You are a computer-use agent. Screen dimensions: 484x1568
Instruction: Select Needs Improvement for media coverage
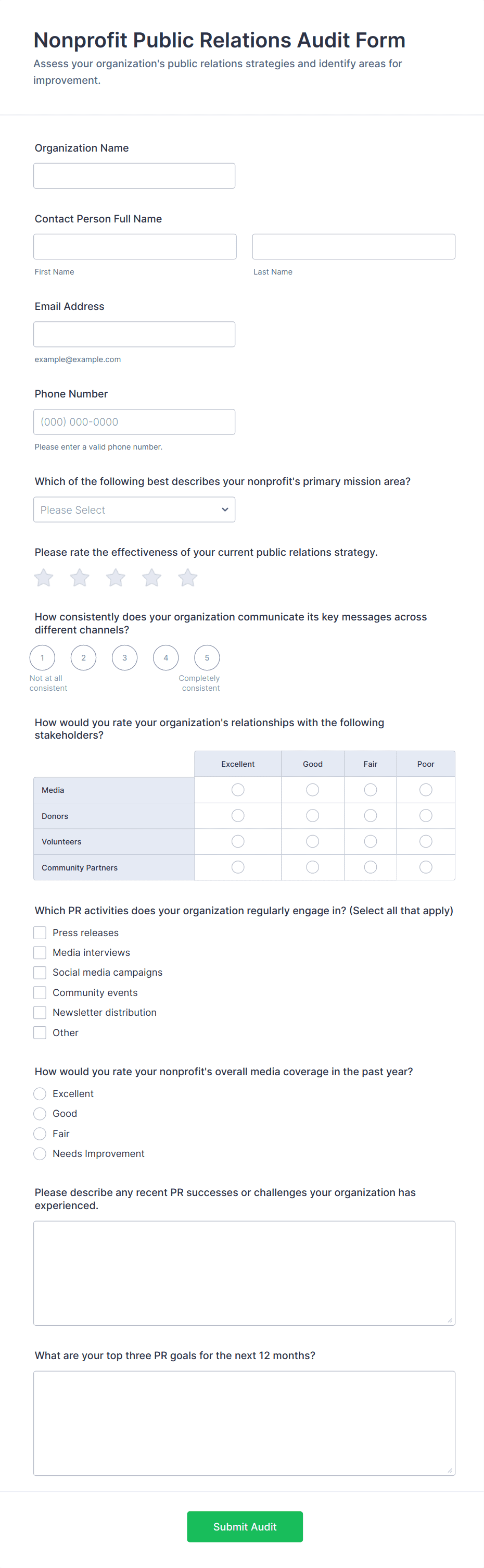pos(40,1153)
